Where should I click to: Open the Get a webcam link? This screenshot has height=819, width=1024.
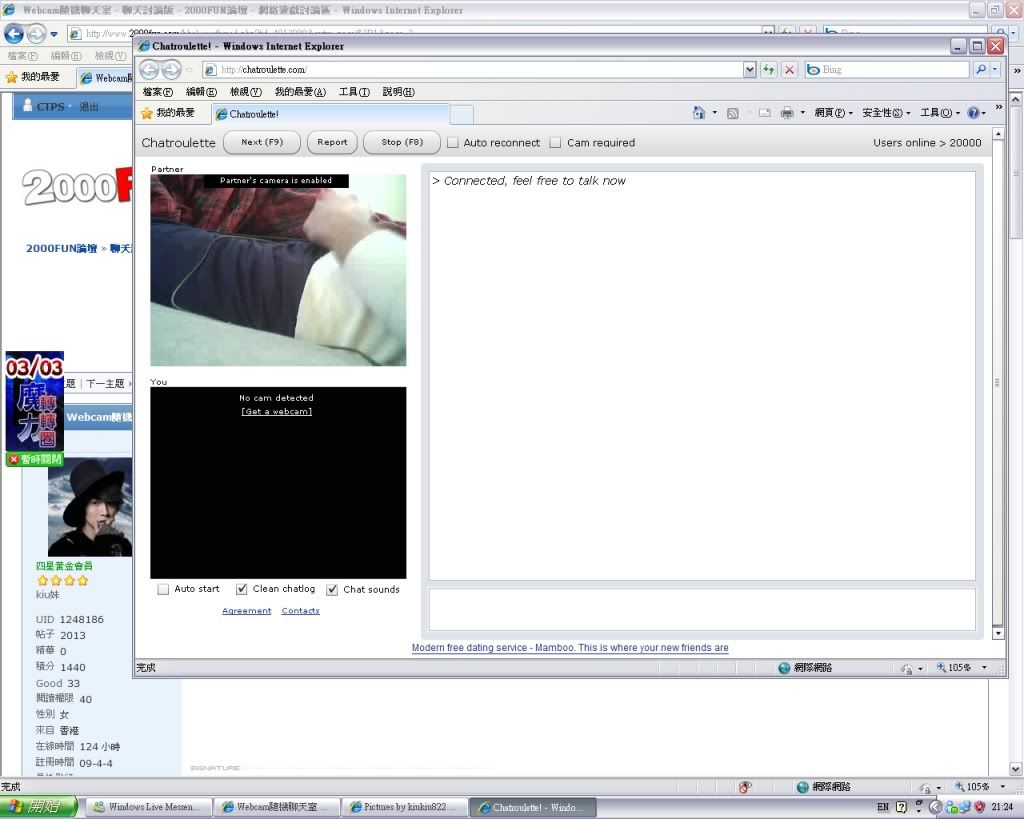(277, 412)
